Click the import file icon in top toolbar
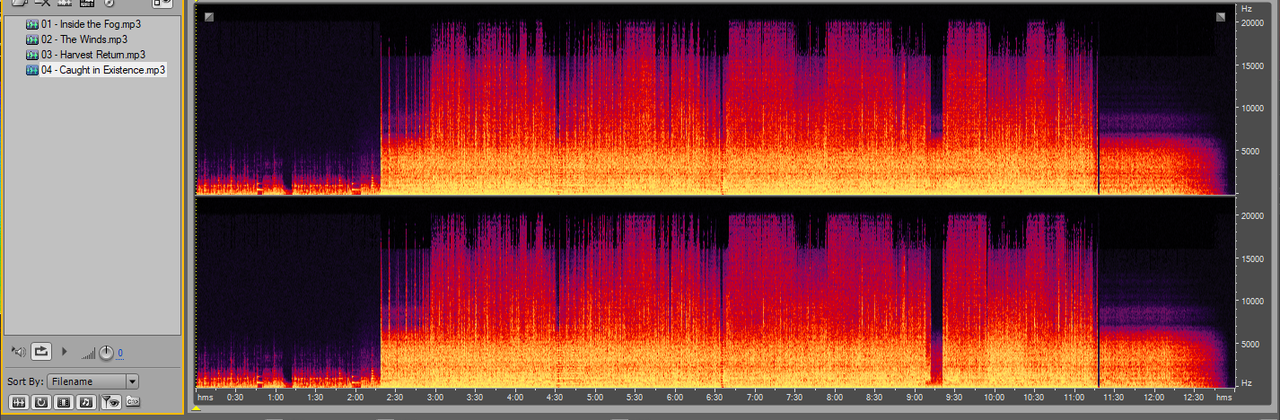The height and width of the screenshot is (420, 1280). tap(19, 3)
